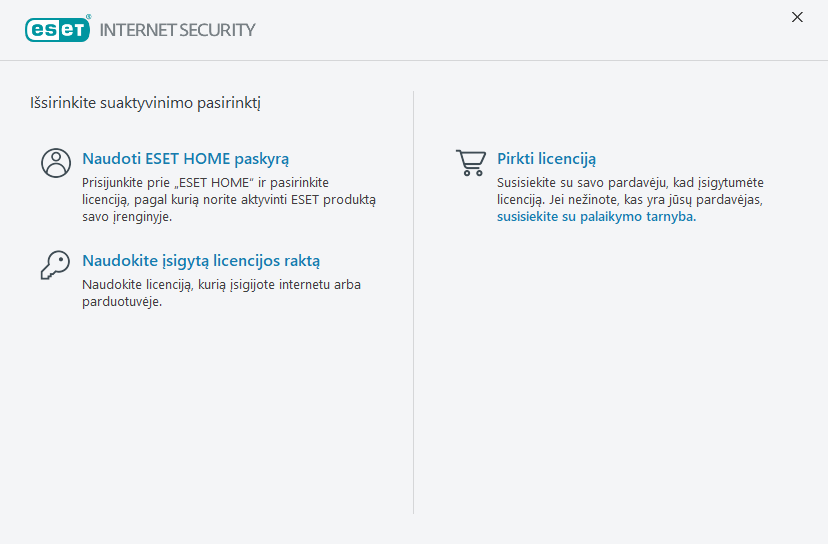Click the description starting "Prisijunkite prie"
Viewport: 828px width, 544px height.
(228, 199)
